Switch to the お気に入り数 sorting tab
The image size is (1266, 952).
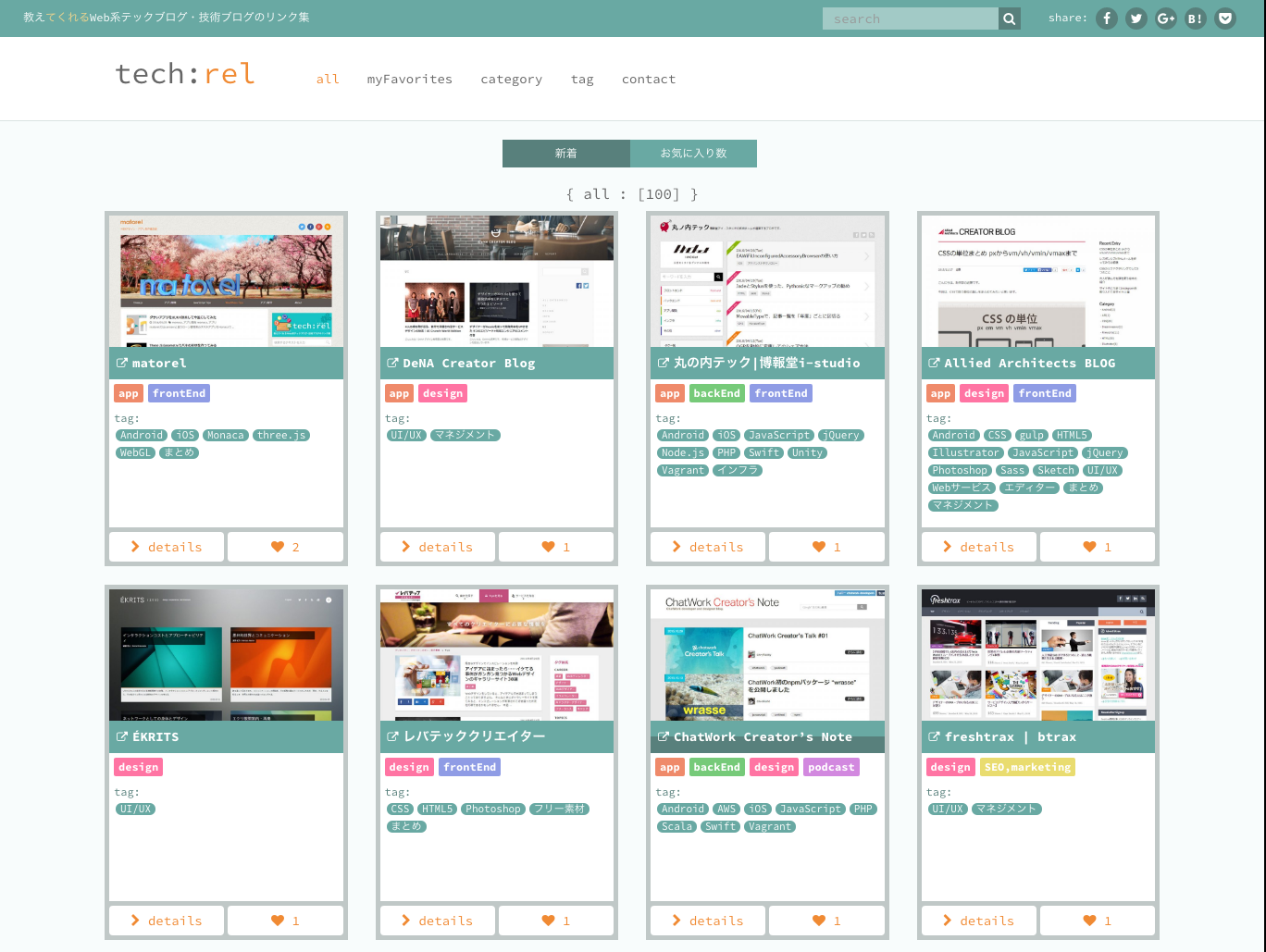tap(693, 154)
